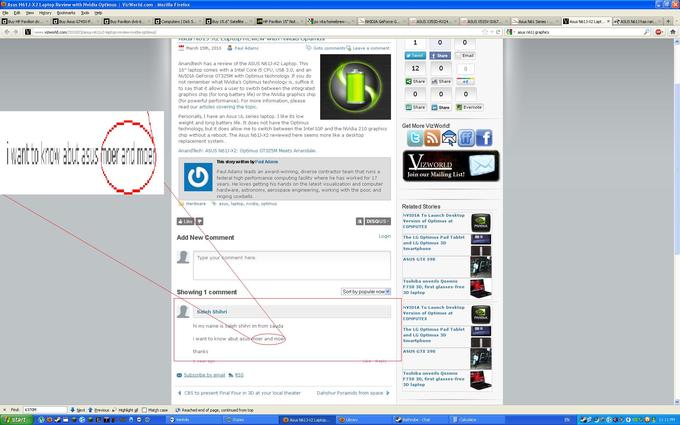Viewport: 680px width, 425px height.
Task: Click the Home icon in the toolbar
Action: pyautogui.click(x=673, y=32)
